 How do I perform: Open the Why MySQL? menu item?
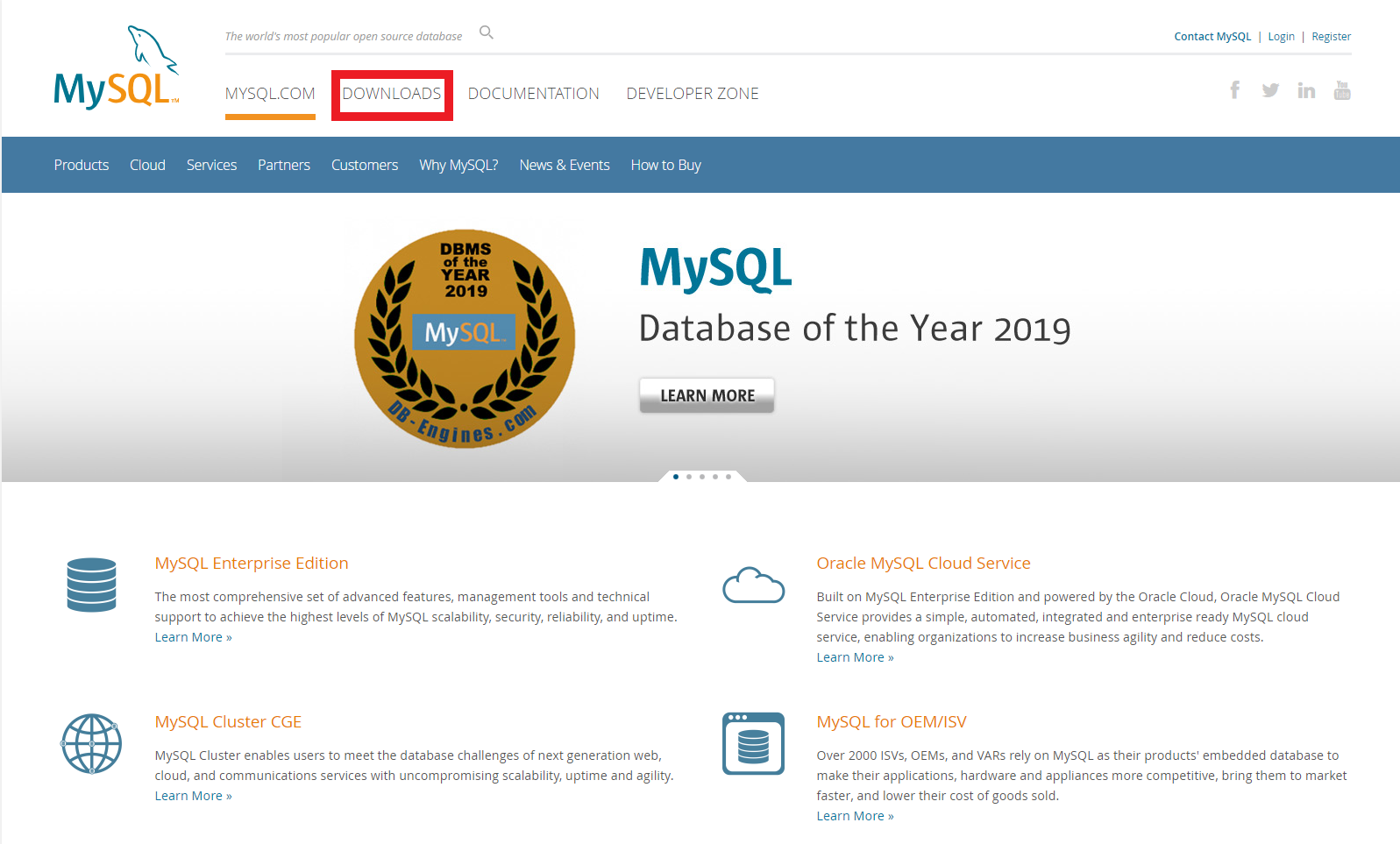click(x=458, y=165)
